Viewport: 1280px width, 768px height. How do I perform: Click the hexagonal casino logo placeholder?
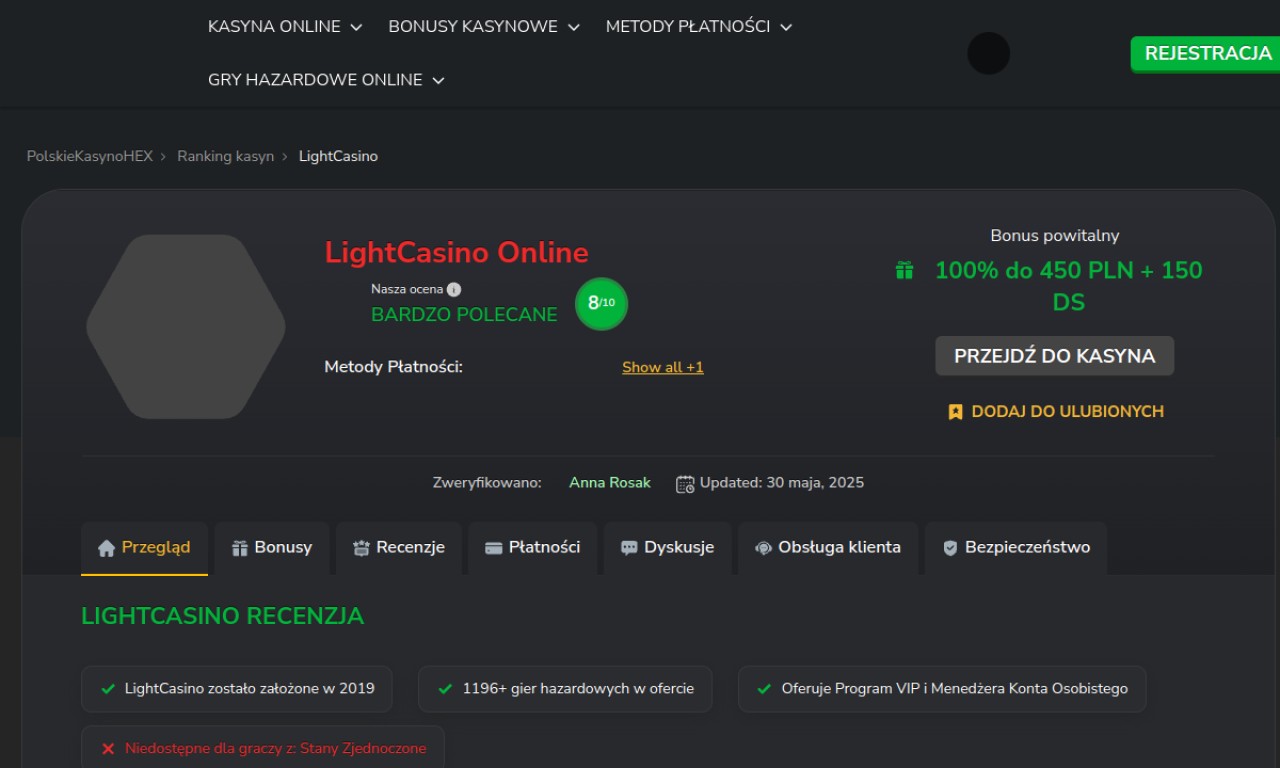tap(186, 327)
